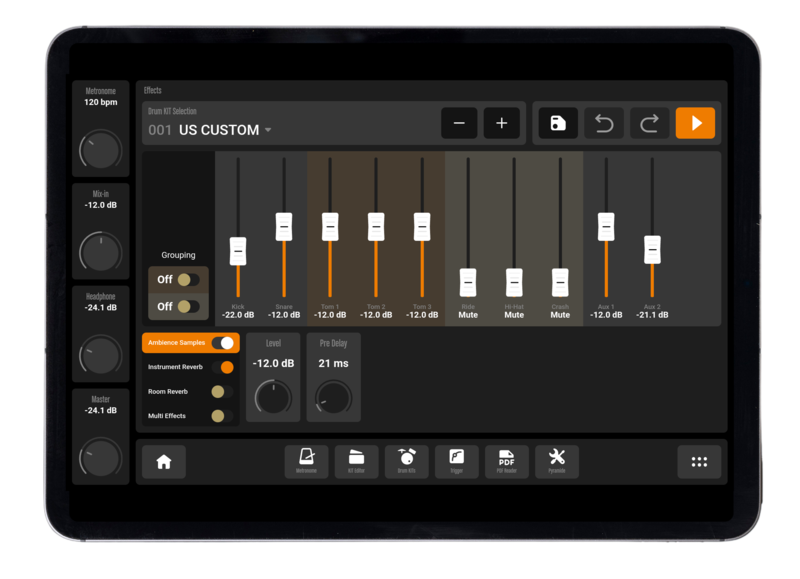Viewport: 800px width, 579px height.
Task: Open the PDF Reader icon
Action: tap(507, 461)
